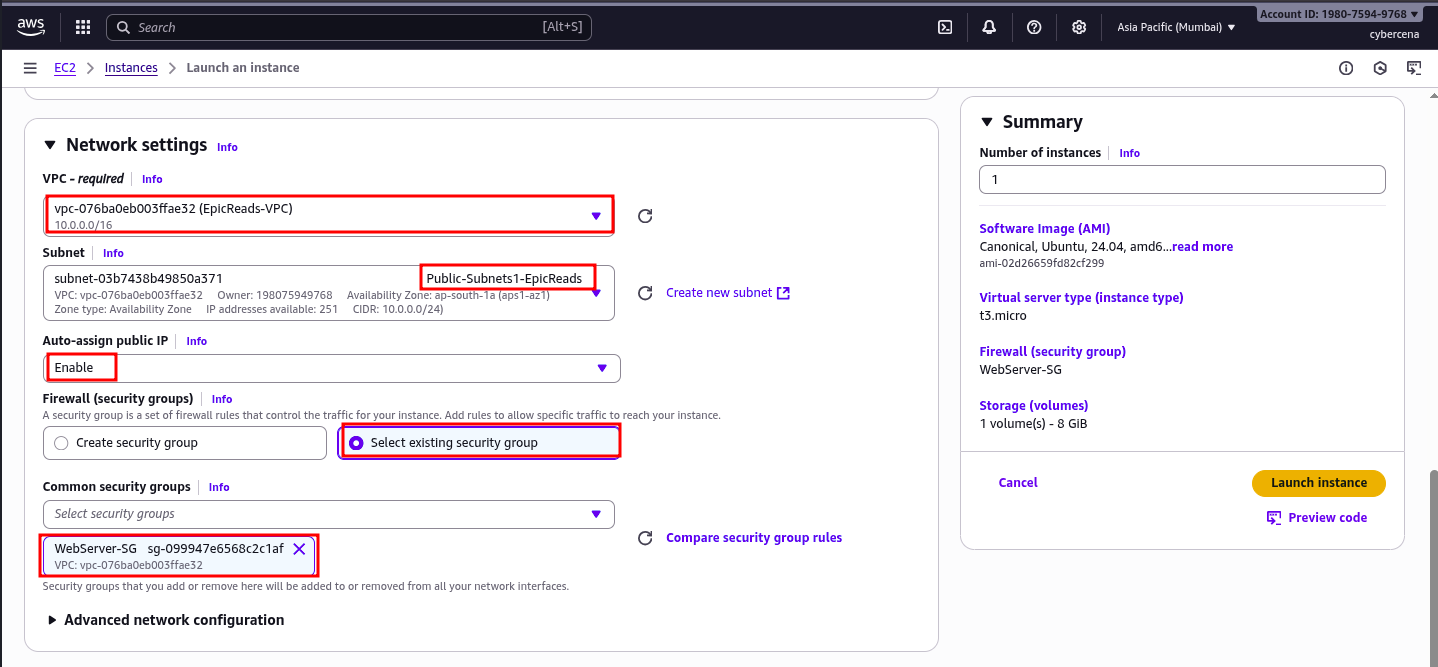Collapse the Summary panel
This screenshot has height=667, width=1438.
986,122
